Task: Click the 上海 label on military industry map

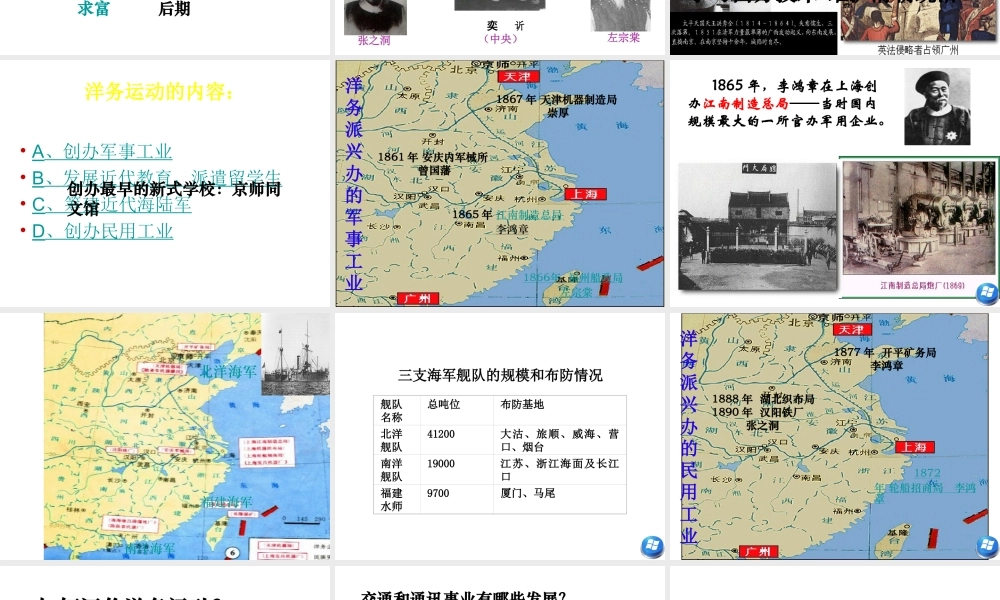Action: point(585,194)
